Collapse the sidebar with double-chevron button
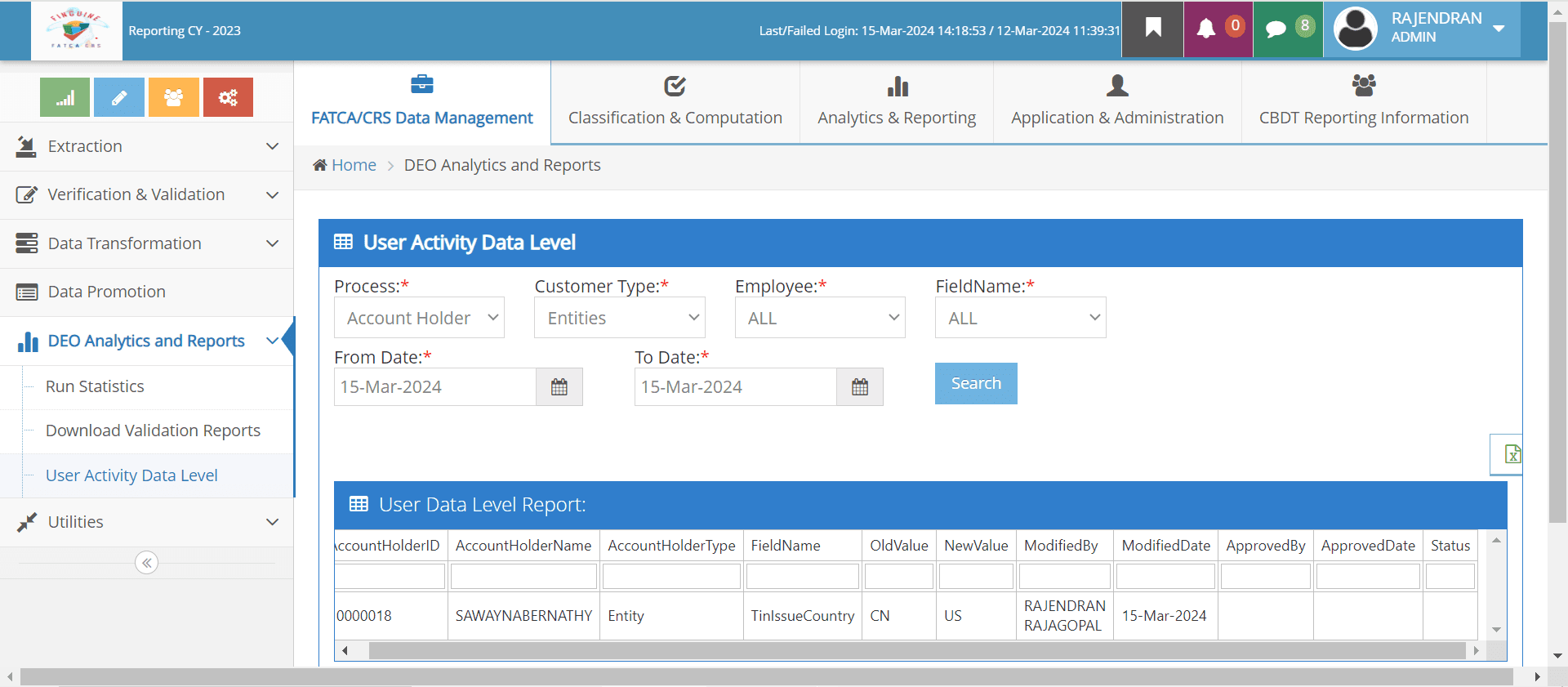The image size is (1568, 687). tap(147, 563)
